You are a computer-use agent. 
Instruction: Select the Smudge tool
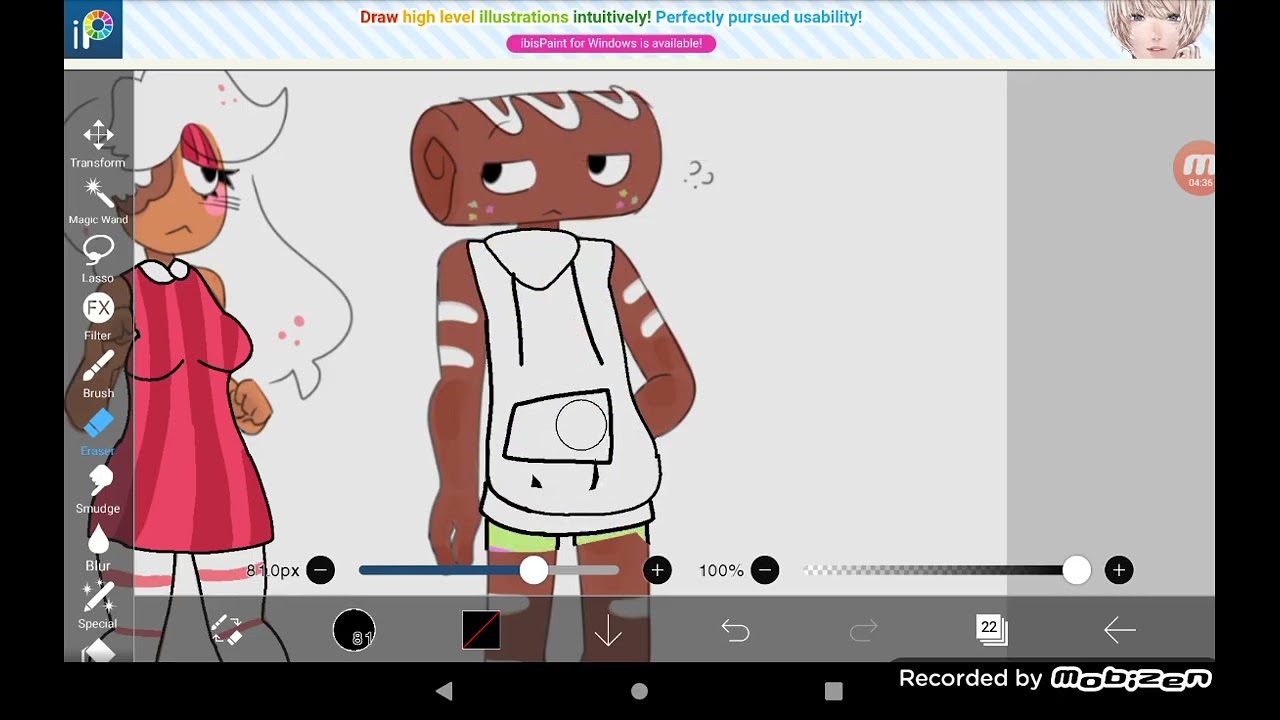tap(98, 490)
